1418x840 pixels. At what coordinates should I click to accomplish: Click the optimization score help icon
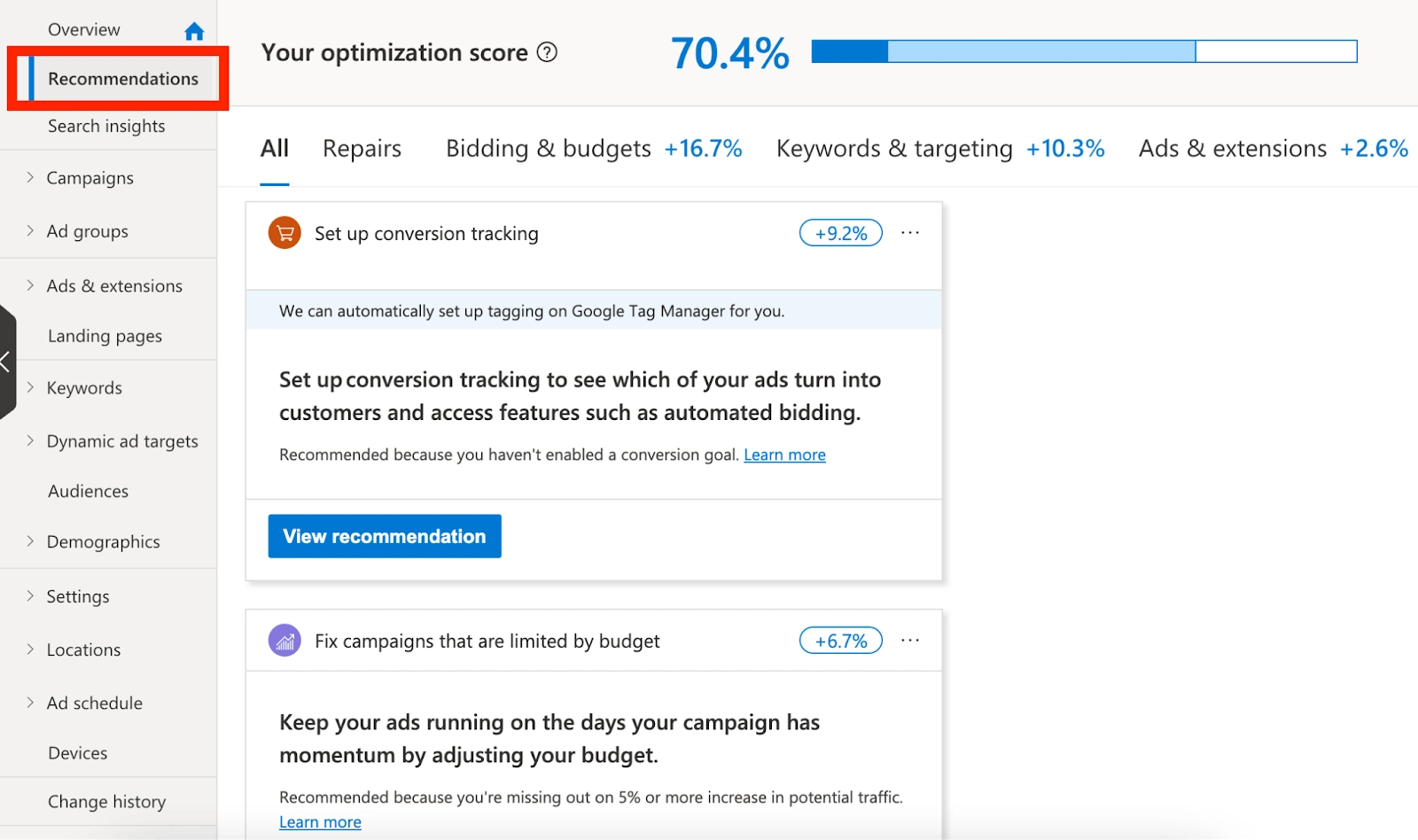pyautogui.click(x=548, y=52)
